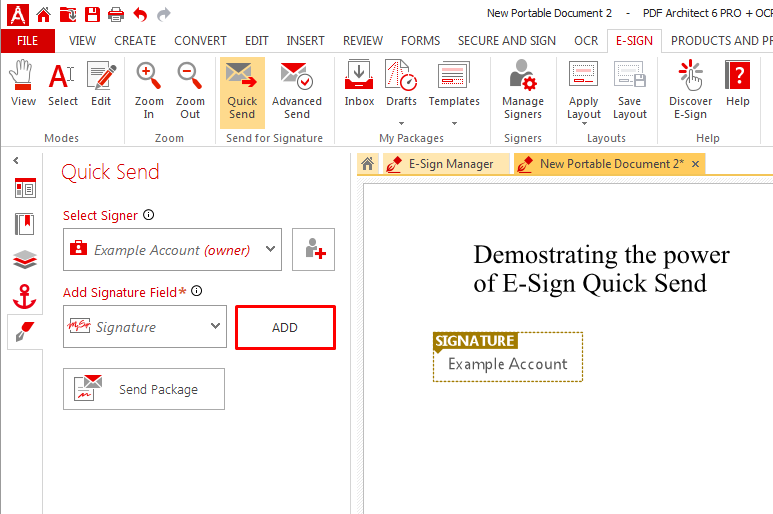
Task: Switch to the CREATE ribbon tab
Action: tap(135, 41)
